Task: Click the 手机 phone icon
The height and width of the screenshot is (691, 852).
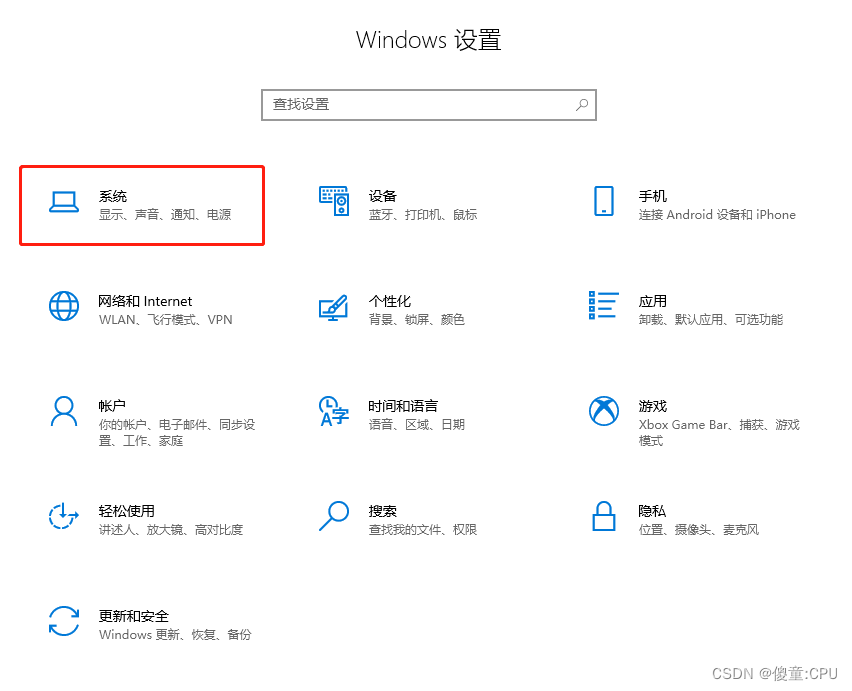Action: coord(604,201)
